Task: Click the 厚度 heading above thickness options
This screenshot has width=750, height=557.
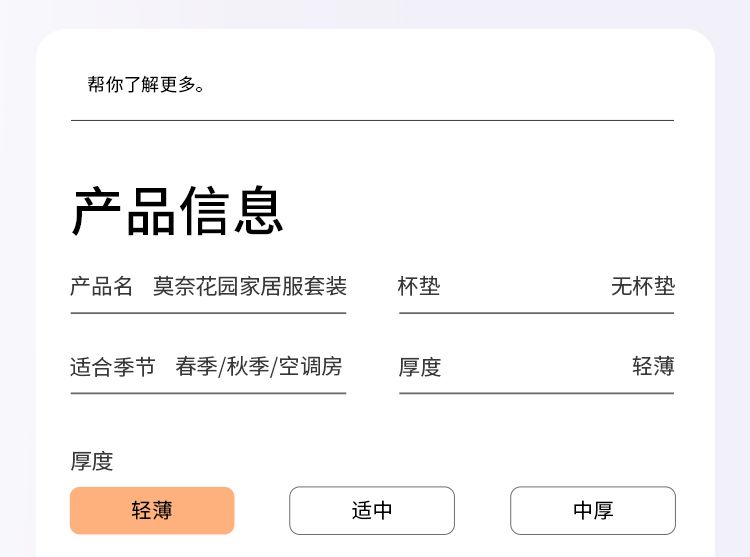Action: click(x=92, y=461)
